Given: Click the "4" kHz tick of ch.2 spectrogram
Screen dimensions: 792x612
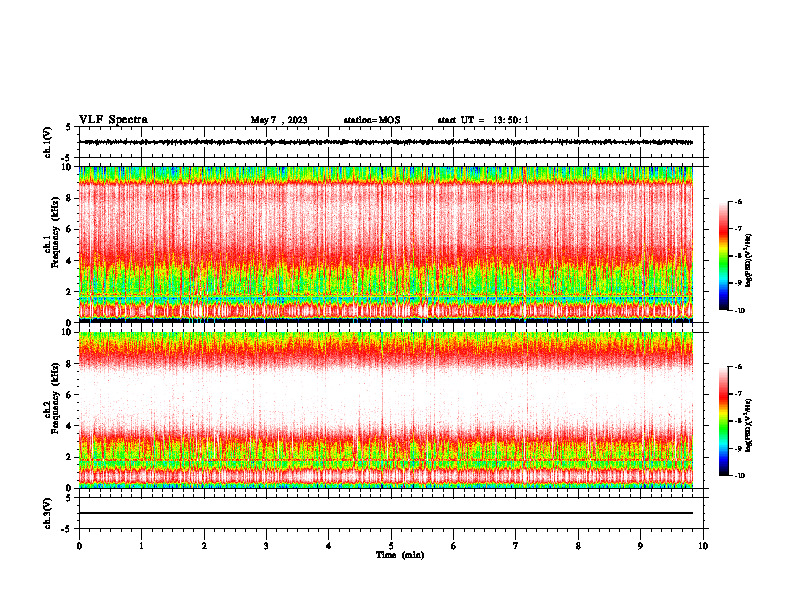Looking at the screenshot, I should point(69,426).
